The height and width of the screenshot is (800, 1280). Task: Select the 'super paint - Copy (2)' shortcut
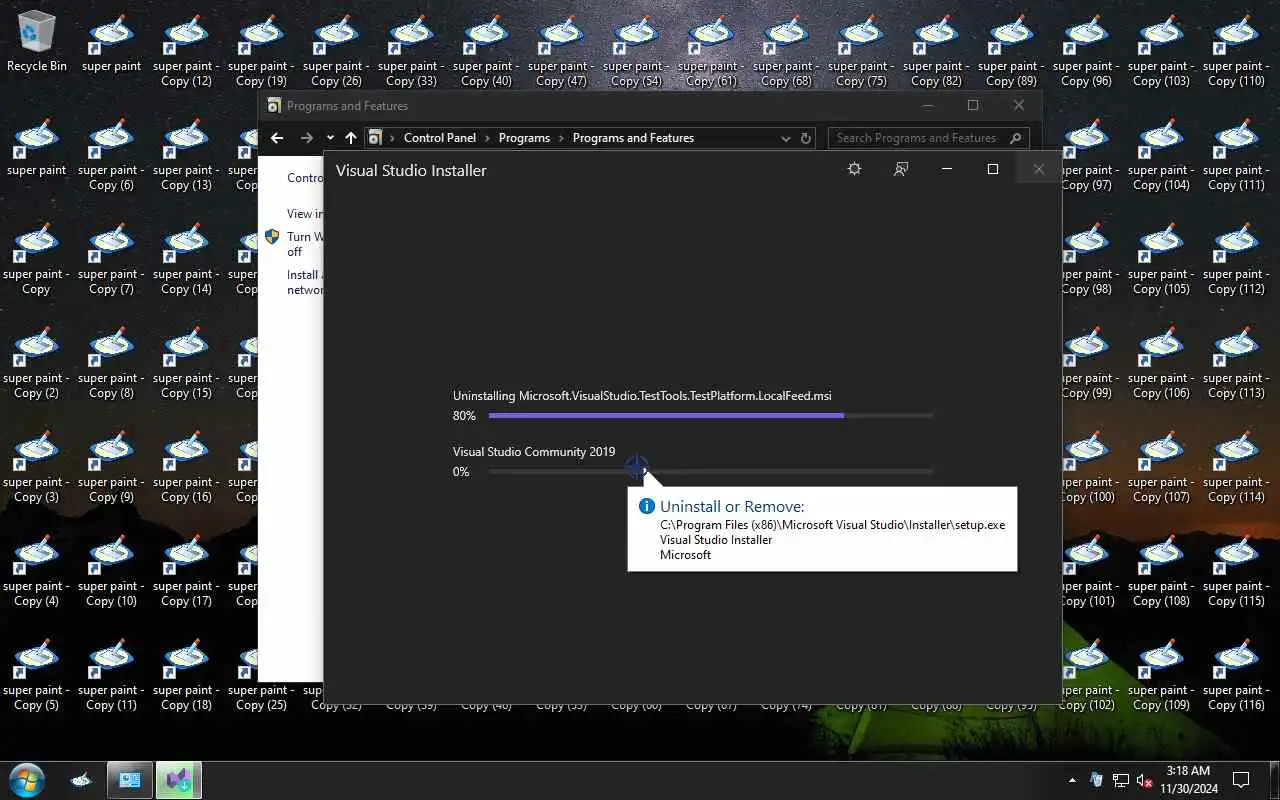pos(36,361)
